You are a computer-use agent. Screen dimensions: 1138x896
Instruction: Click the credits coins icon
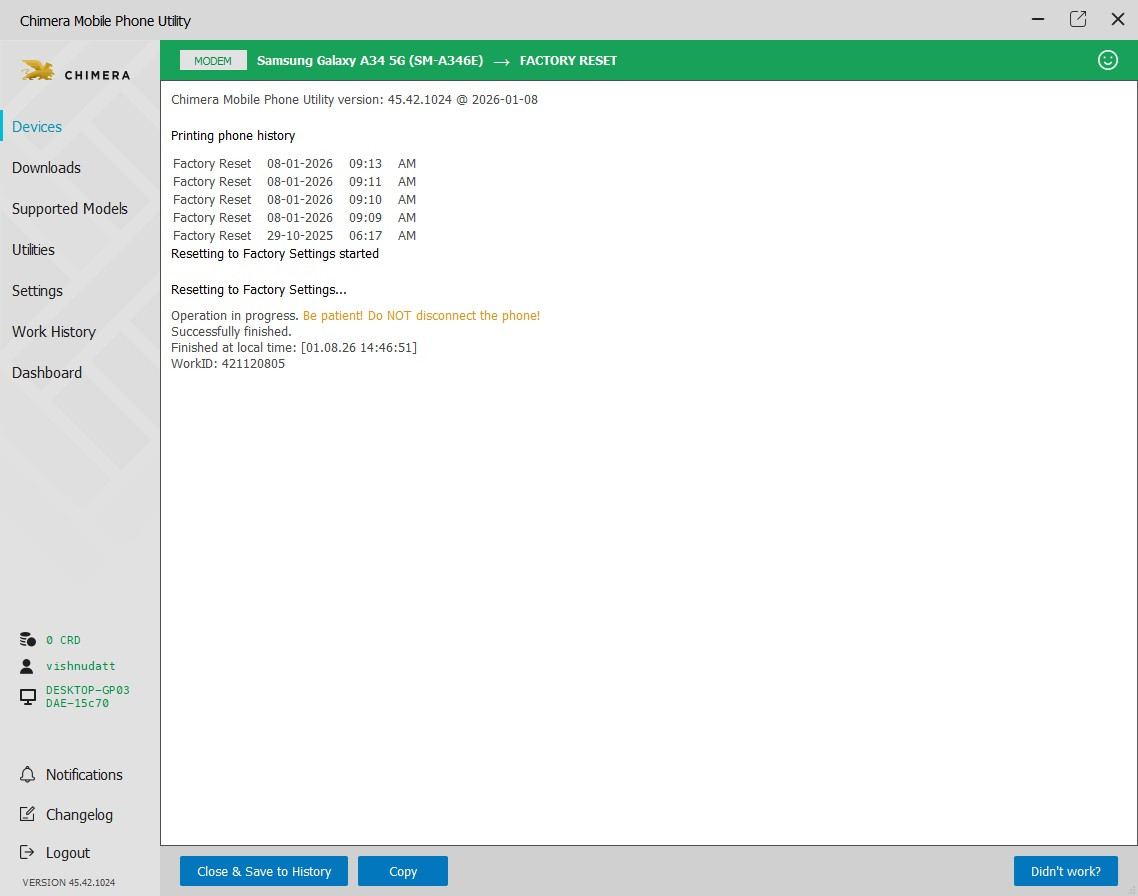coord(28,639)
